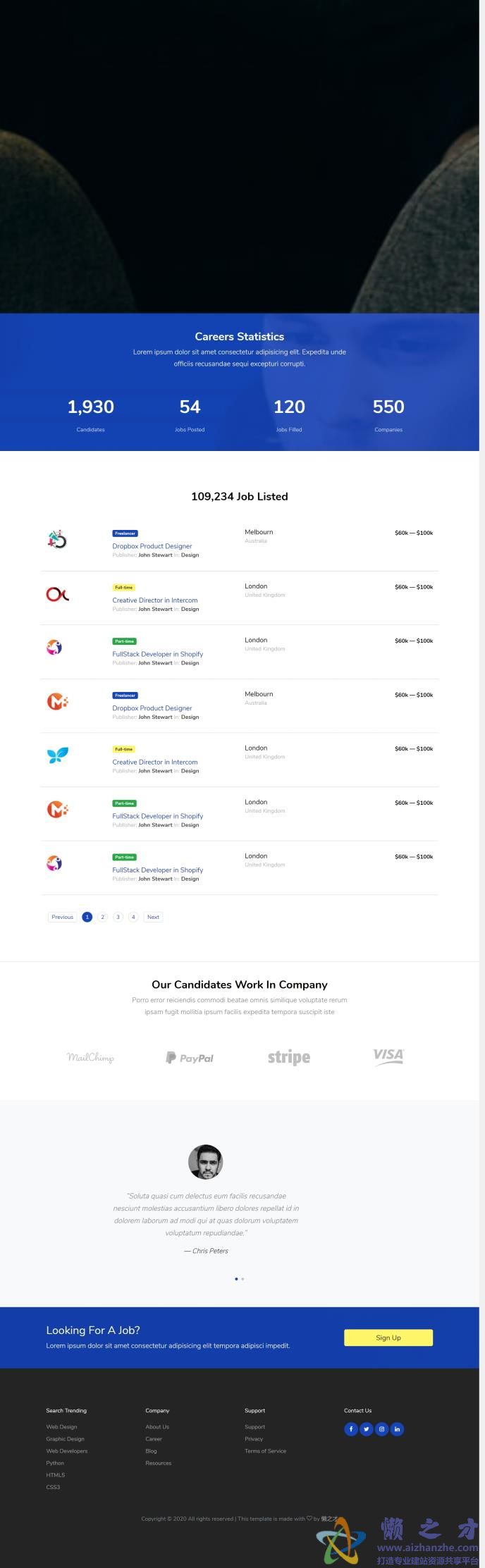The width and height of the screenshot is (485, 1568).
Task: Click the yellow Sign Up button
Action: click(388, 1338)
